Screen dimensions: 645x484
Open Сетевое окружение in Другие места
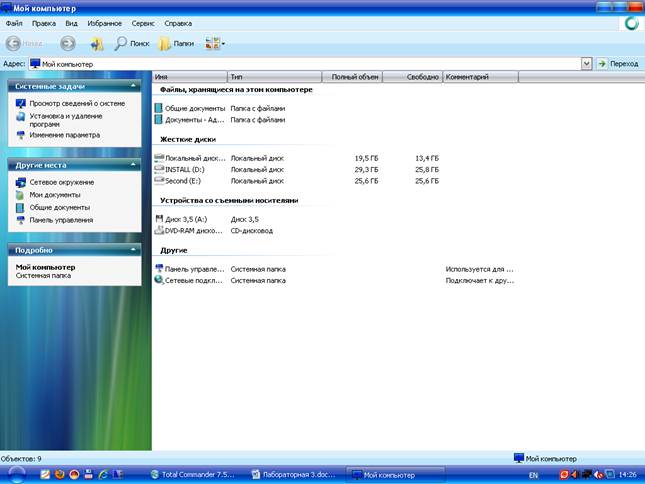point(62,182)
